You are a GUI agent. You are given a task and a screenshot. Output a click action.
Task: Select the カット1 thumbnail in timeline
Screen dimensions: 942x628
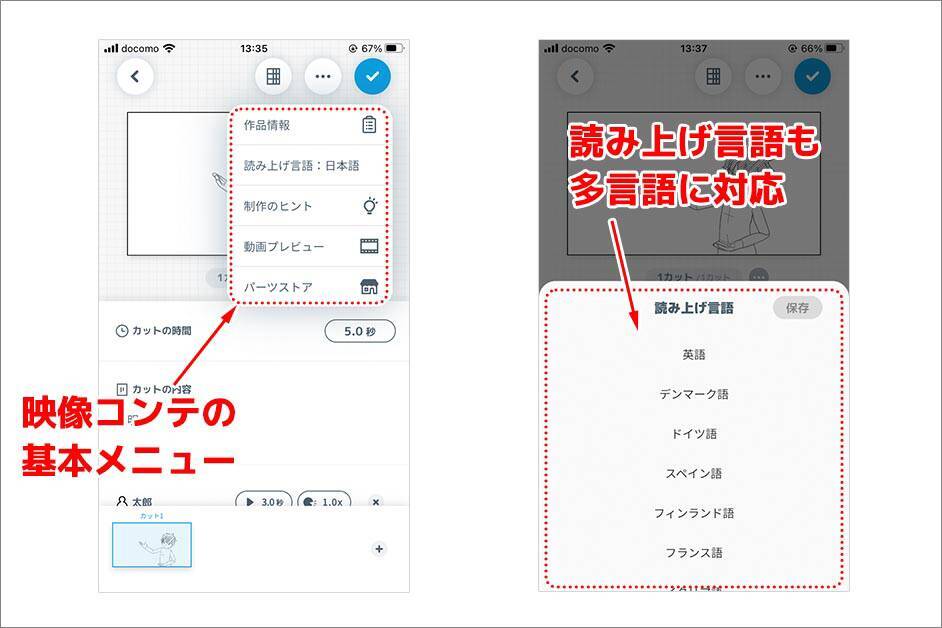[x=152, y=544]
